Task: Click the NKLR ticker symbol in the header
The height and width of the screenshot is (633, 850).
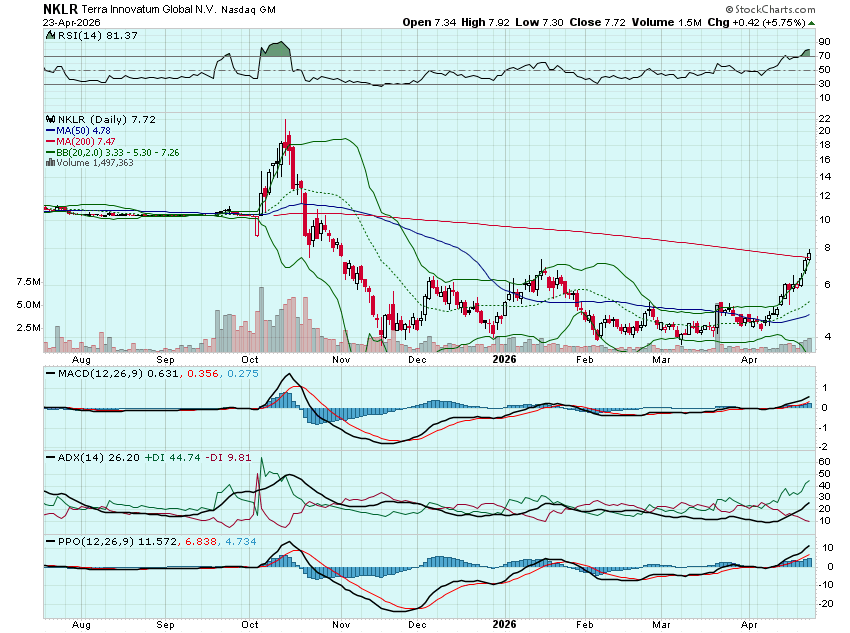Action: [61, 9]
